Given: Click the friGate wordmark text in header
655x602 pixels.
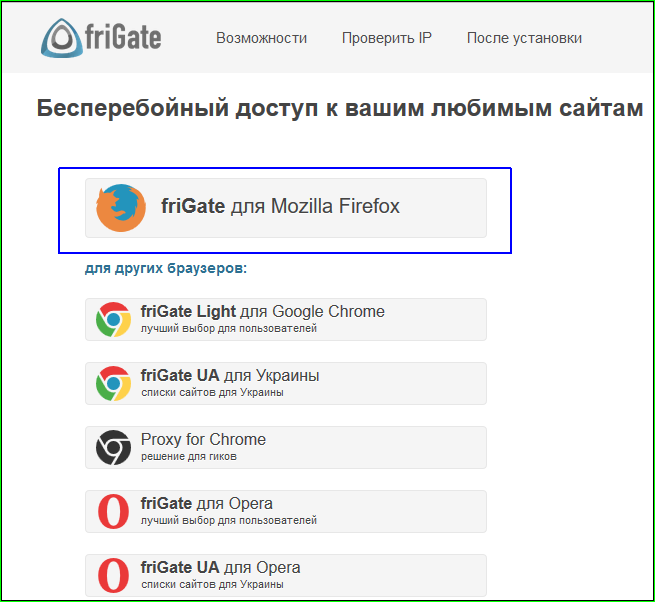Looking at the screenshot, I should [123, 37].
